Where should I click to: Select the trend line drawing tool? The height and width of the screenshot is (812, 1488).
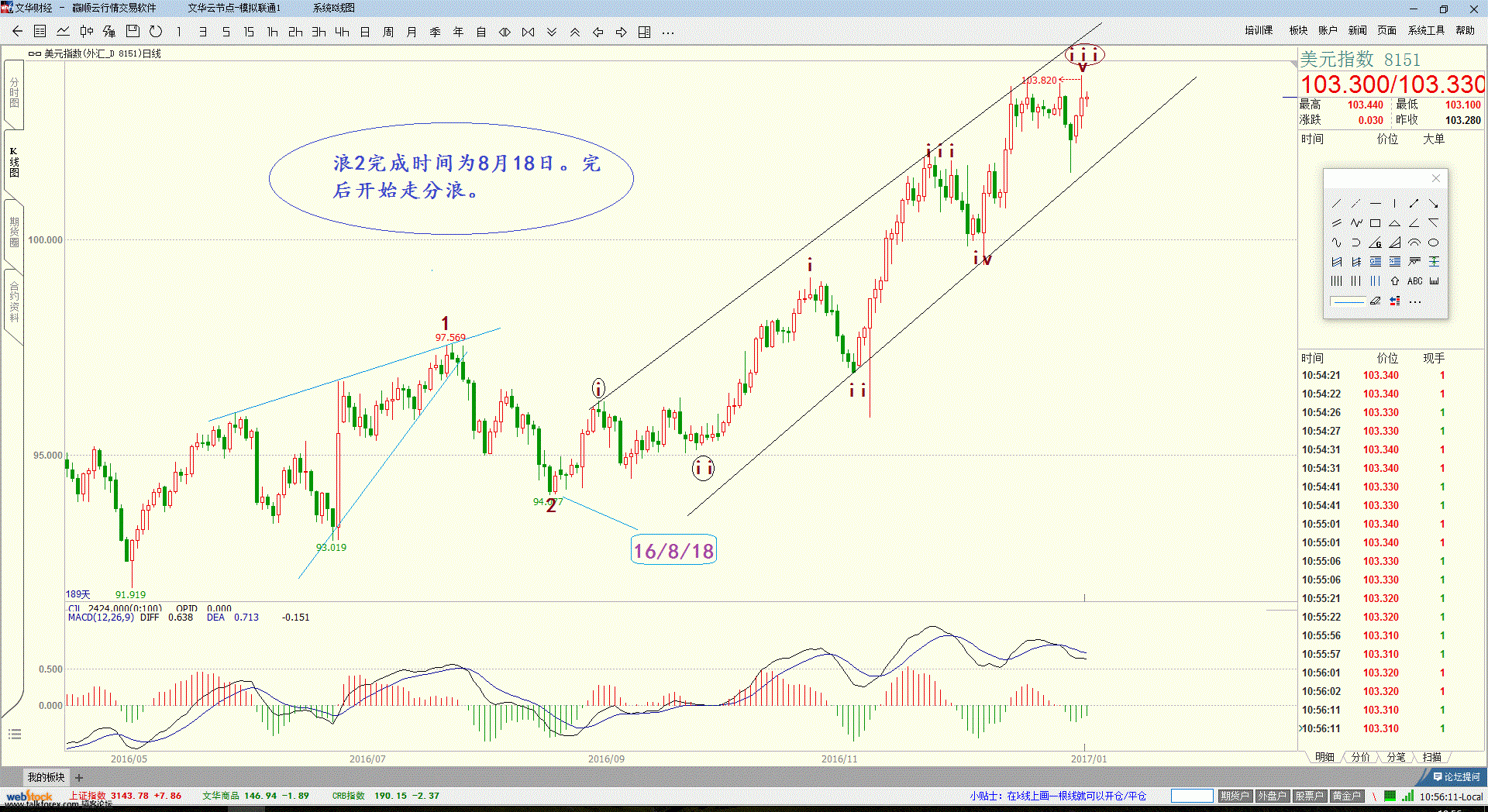pos(1336,203)
